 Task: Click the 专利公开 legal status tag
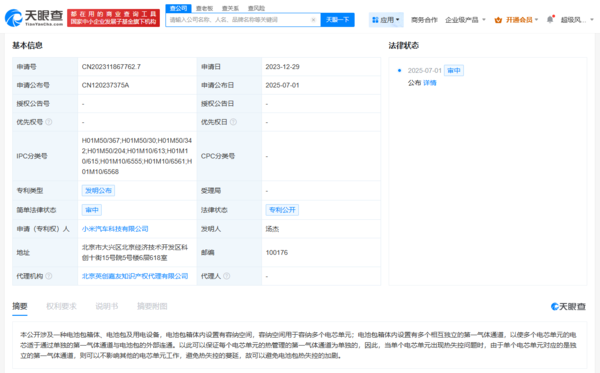point(282,210)
